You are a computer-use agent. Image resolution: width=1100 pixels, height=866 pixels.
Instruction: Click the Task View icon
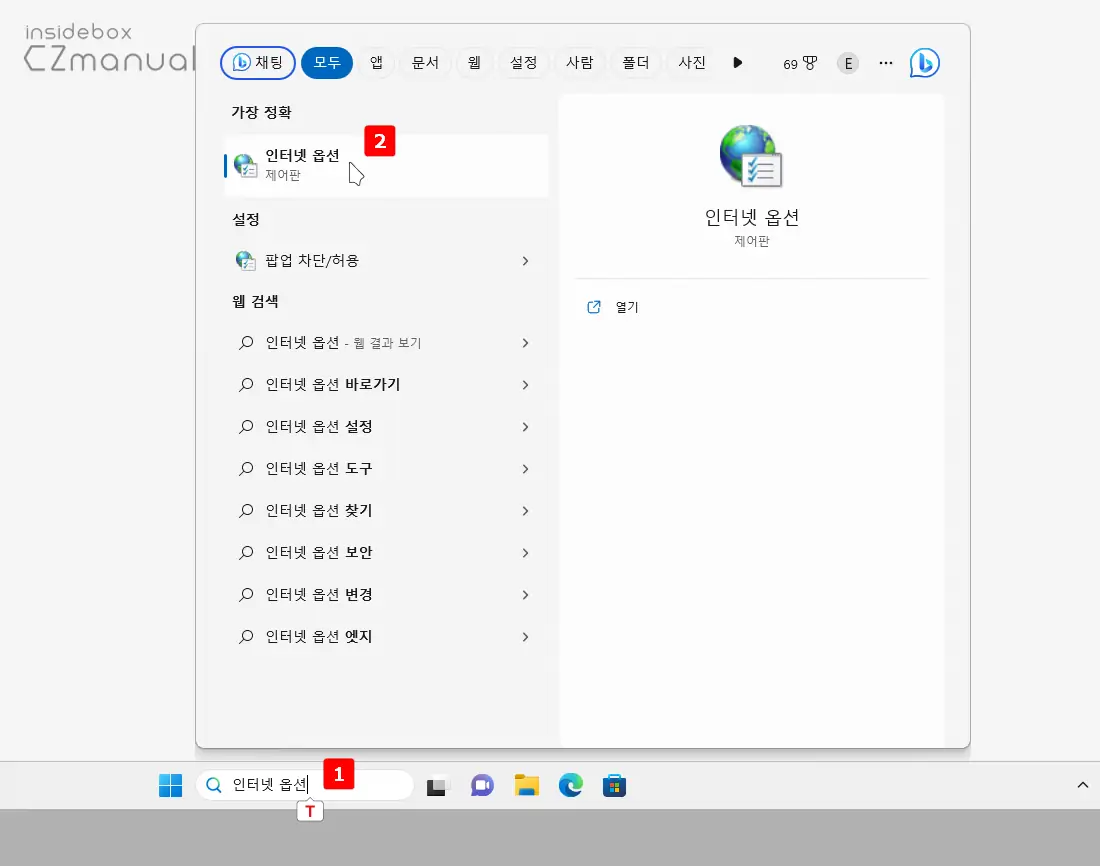(437, 785)
